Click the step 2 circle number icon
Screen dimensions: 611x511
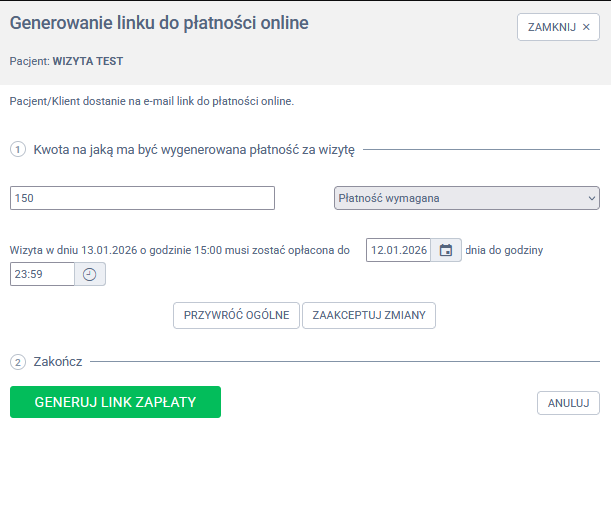pyautogui.click(x=18, y=361)
